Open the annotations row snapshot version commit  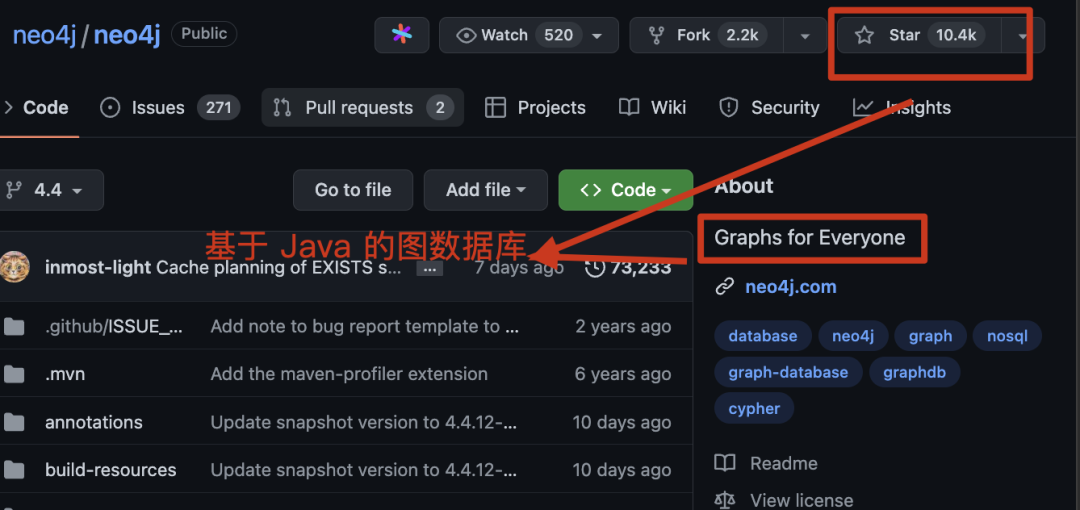[x=364, y=422]
